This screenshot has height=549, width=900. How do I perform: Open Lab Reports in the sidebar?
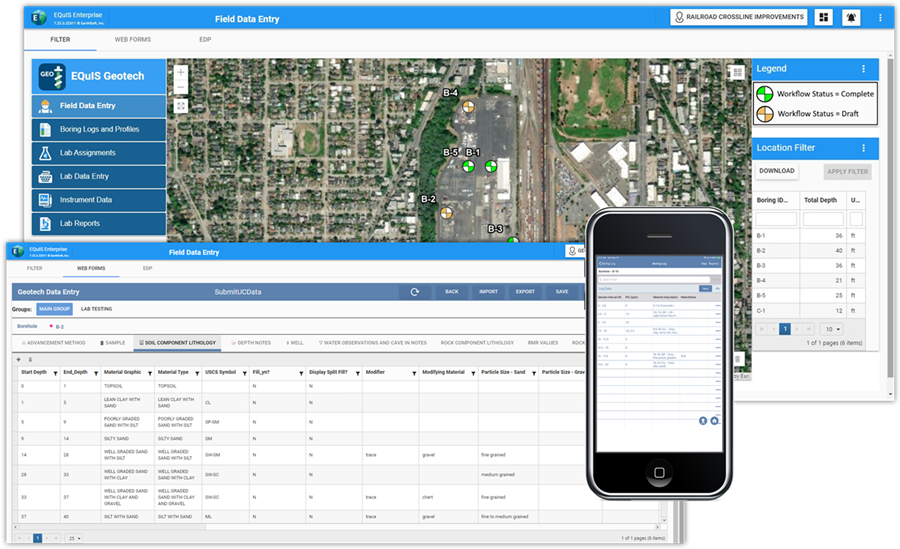pyautogui.click(x=99, y=223)
